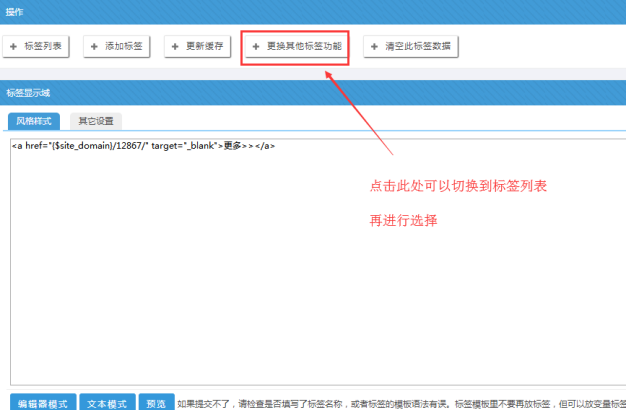This screenshot has height=411, width=627.
Task: Click the plus icon on 标签列表
Action: click(x=13, y=47)
